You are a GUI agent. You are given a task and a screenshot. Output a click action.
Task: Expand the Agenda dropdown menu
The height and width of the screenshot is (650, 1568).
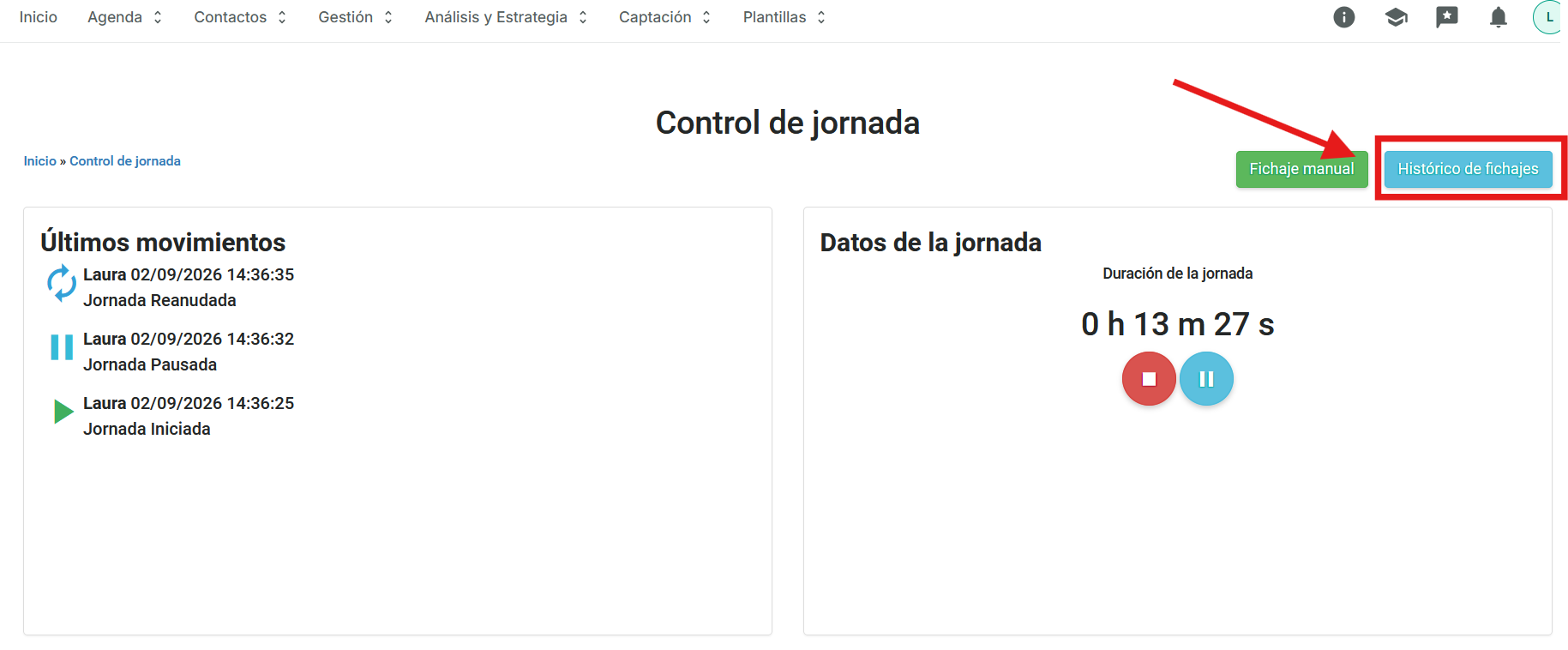[125, 17]
